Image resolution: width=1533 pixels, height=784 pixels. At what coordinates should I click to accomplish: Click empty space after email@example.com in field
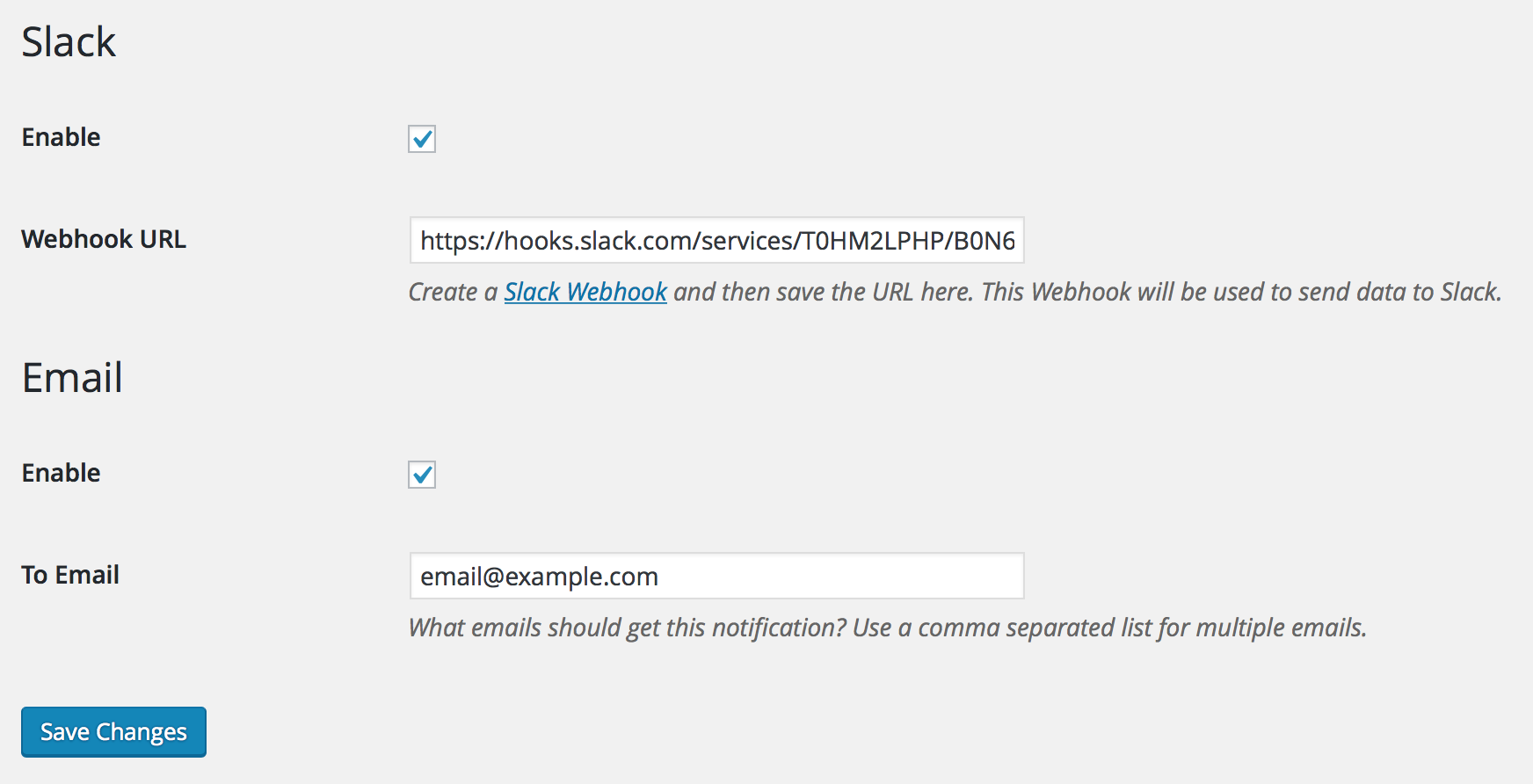point(839,576)
